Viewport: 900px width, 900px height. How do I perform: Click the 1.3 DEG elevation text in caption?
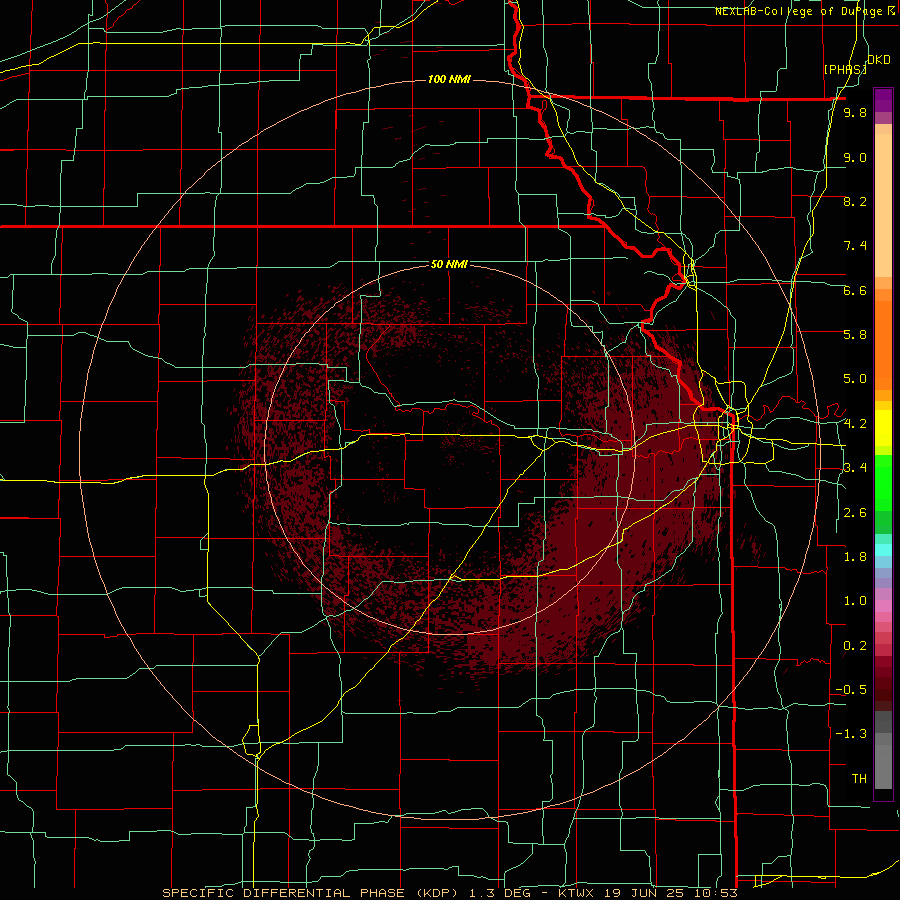(x=501, y=893)
